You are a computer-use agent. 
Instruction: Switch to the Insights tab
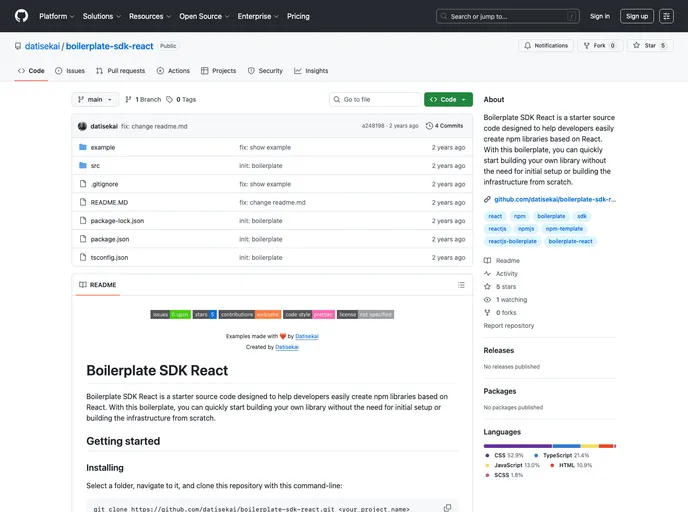pos(311,71)
